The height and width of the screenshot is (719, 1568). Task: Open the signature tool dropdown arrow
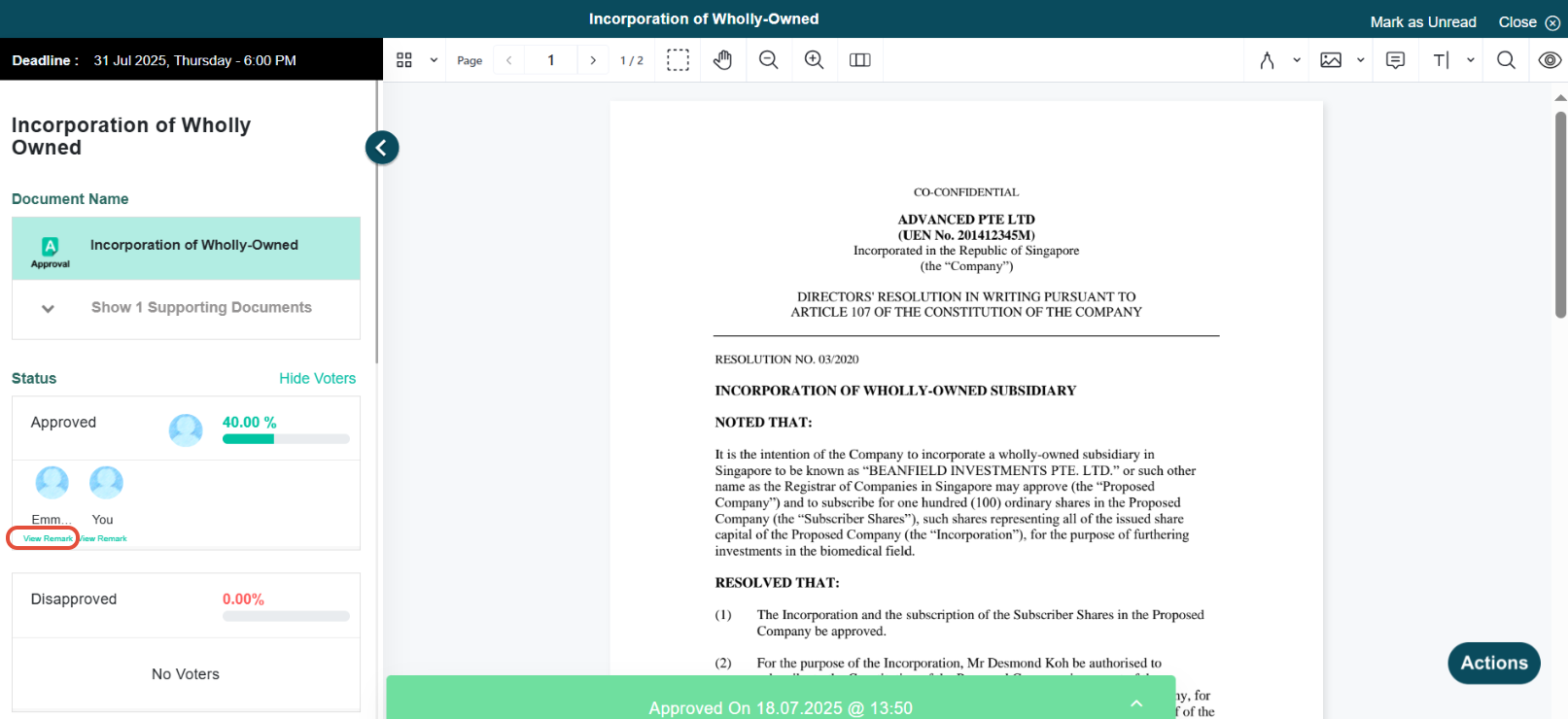point(1297,60)
